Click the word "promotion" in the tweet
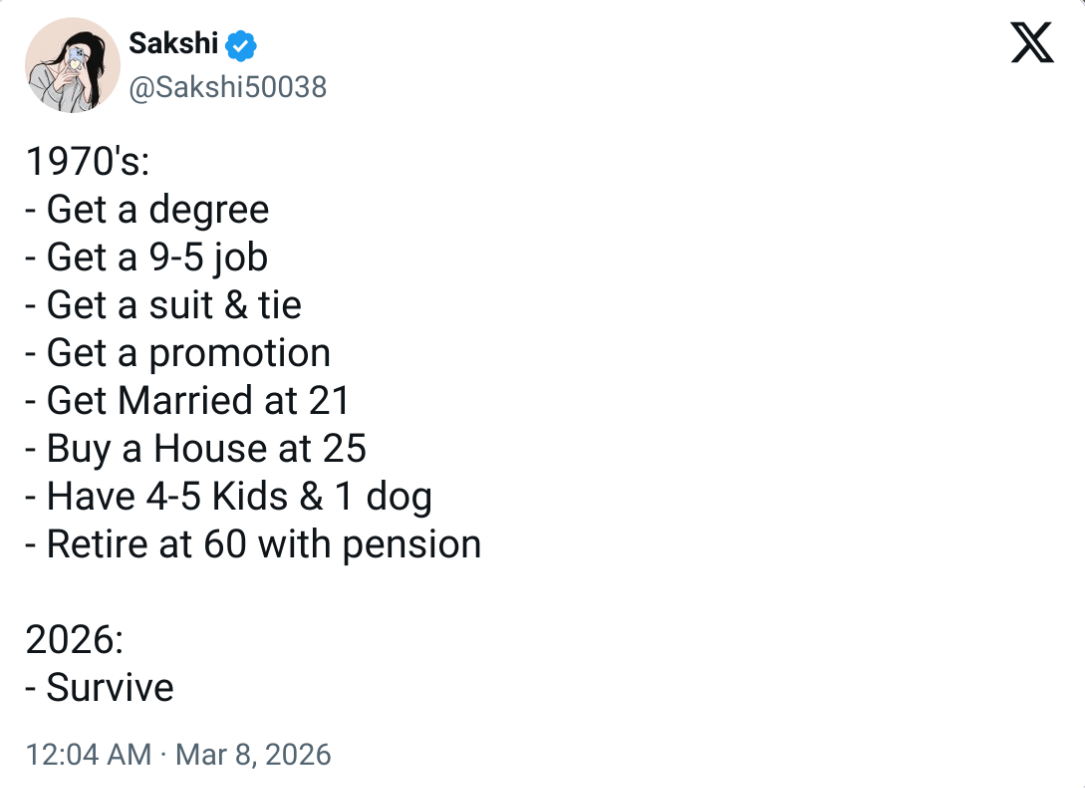The height and width of the screenshot is (788, 1085). coord(239,353)
